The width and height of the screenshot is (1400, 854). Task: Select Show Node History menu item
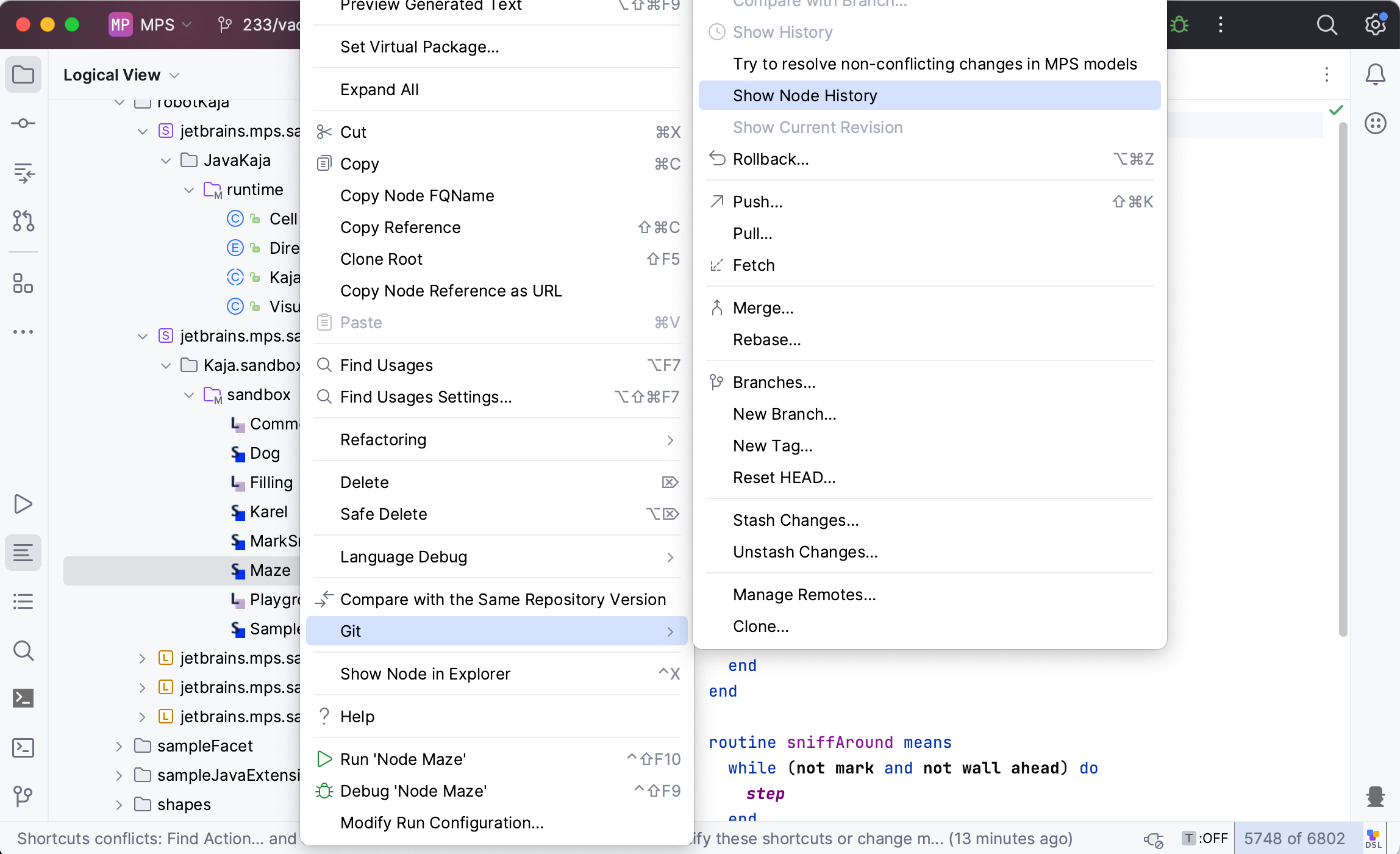coord(805,95)
